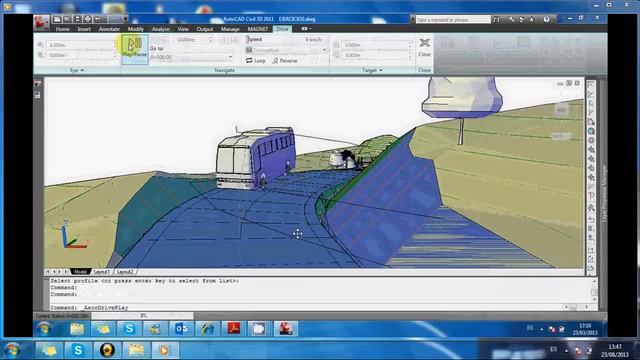Click the Speed value field showing km/h

click(313, 40)
